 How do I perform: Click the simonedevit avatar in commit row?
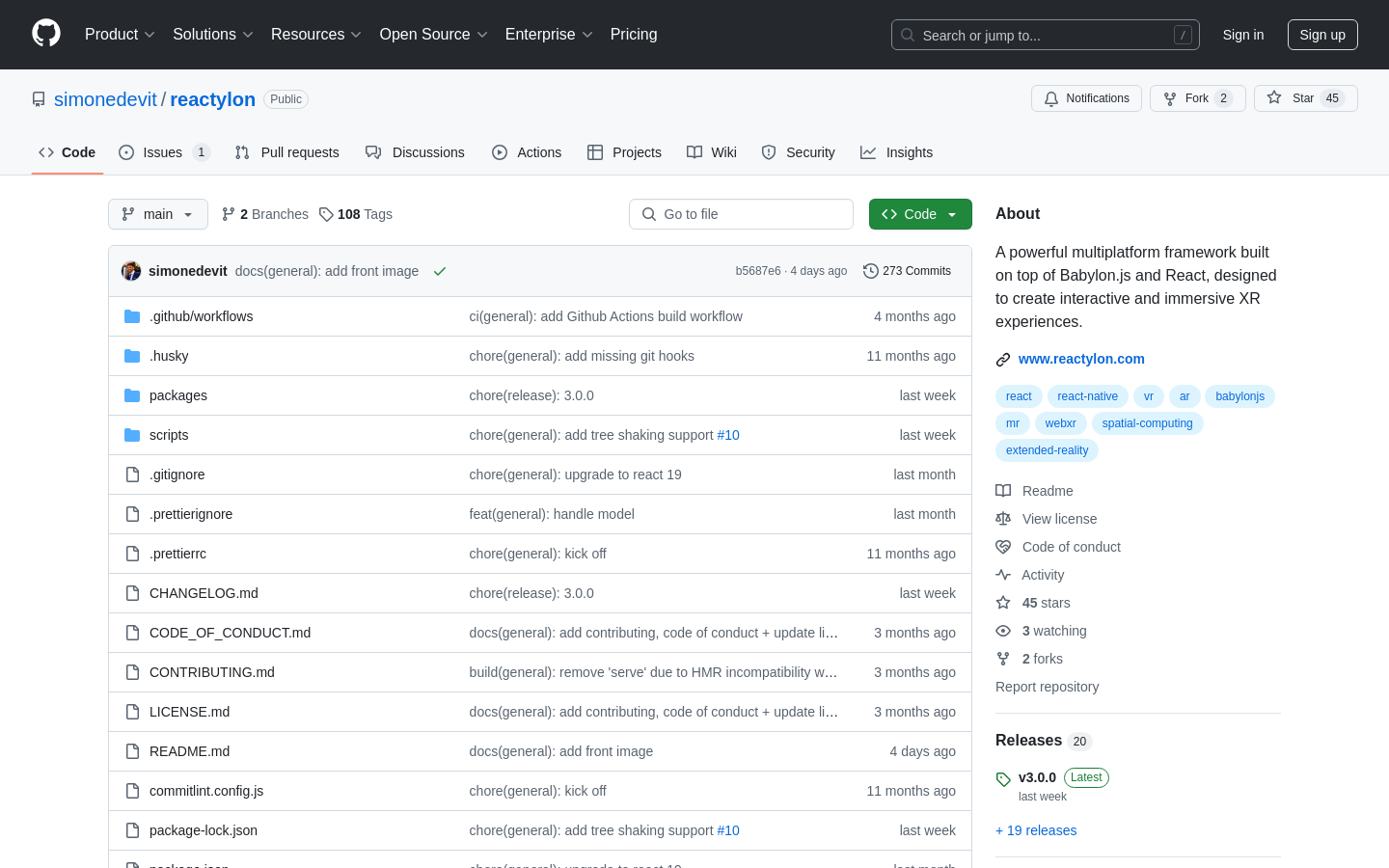tap(131, 271)
